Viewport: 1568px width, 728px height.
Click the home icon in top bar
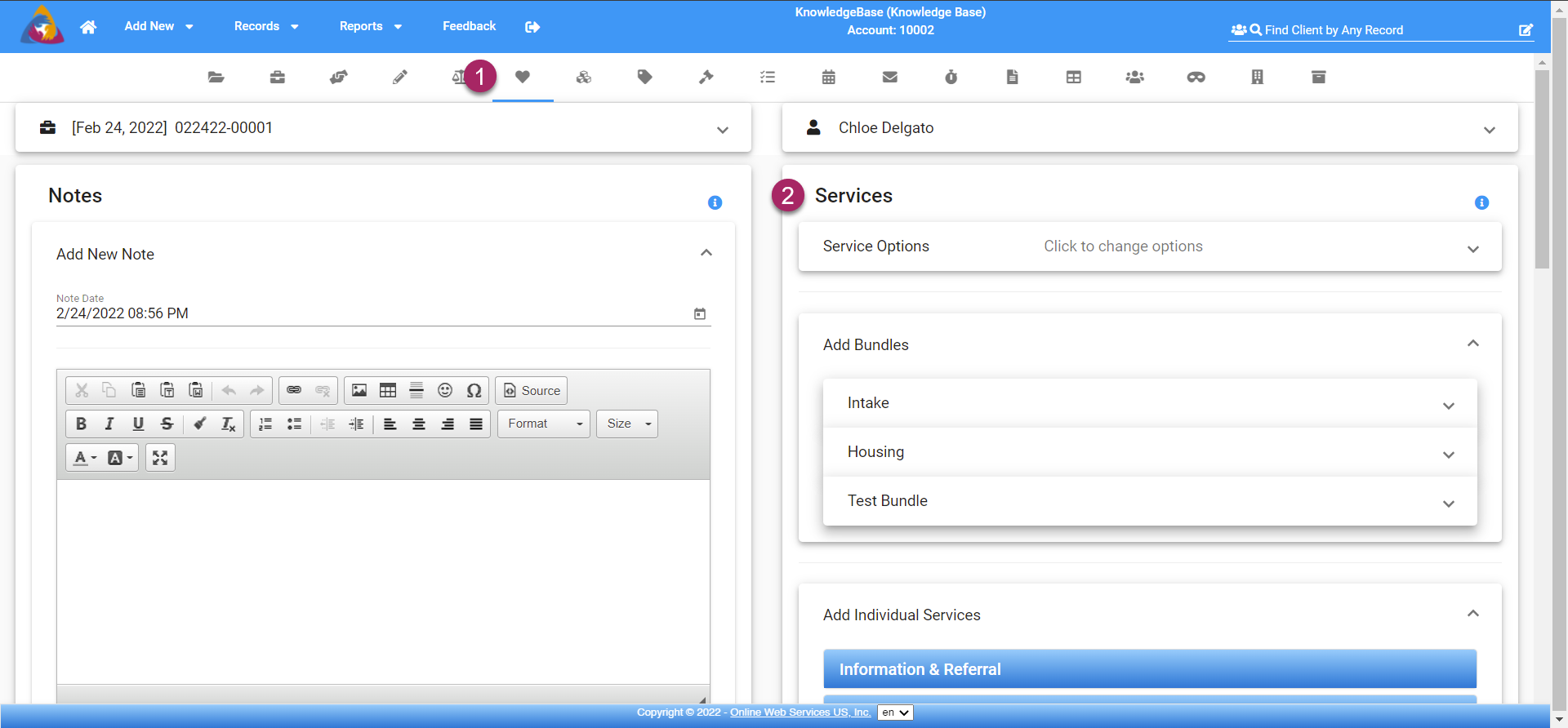click(88, 27)
